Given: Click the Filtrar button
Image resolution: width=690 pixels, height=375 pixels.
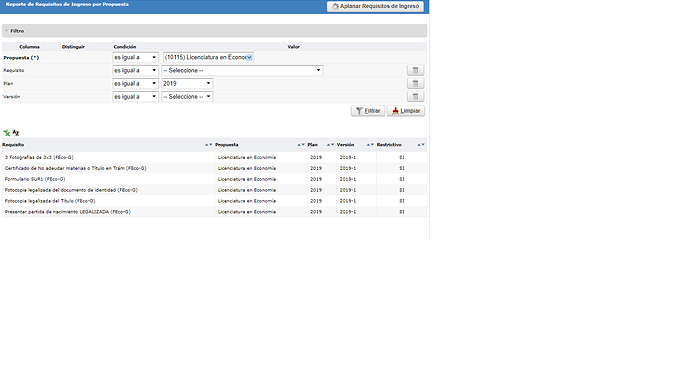Looking at the screenshot, I should 368,111.
